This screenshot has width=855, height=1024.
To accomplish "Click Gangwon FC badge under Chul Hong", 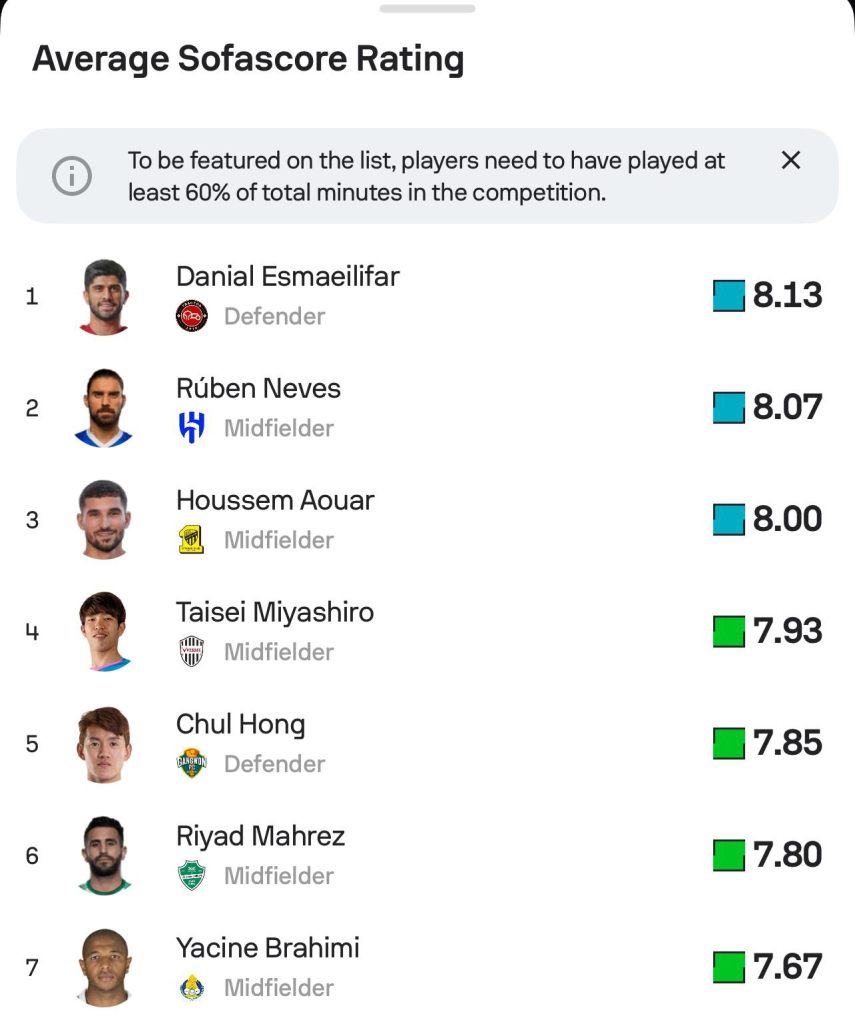I will [191, 764].
